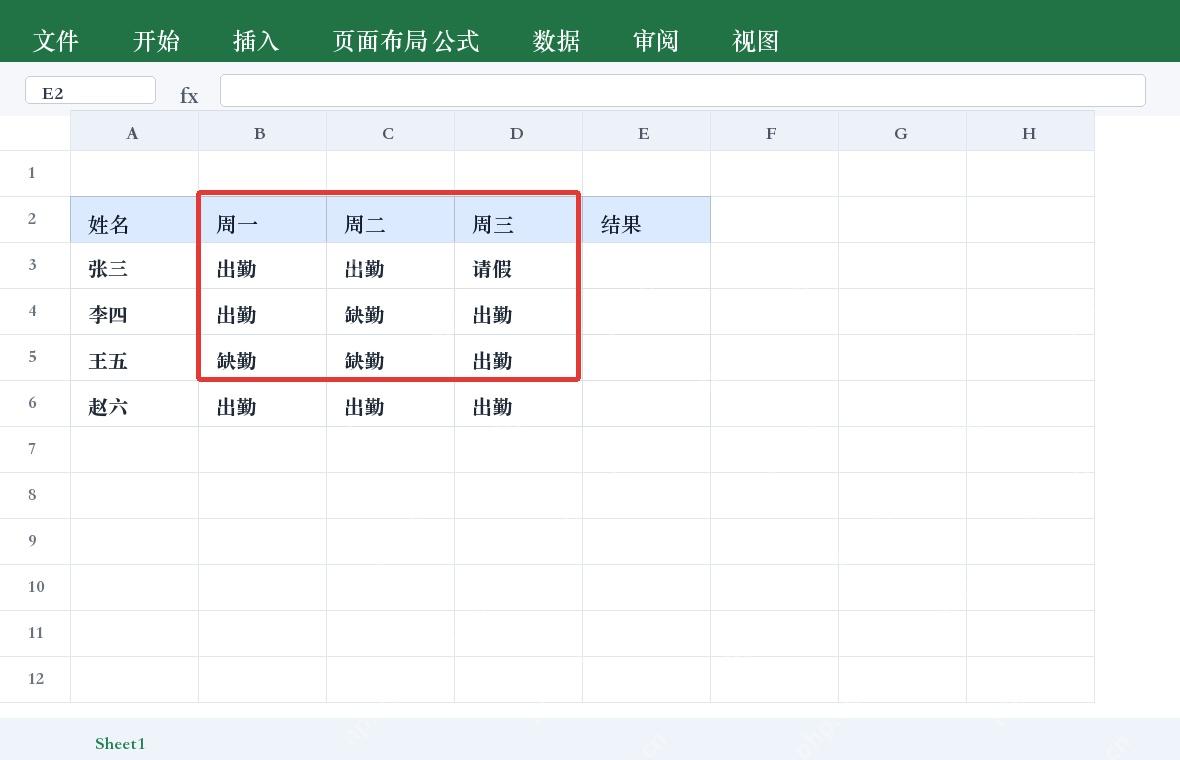Select row 2 header
Screen dimensions: 1180x760
point(35,219)
